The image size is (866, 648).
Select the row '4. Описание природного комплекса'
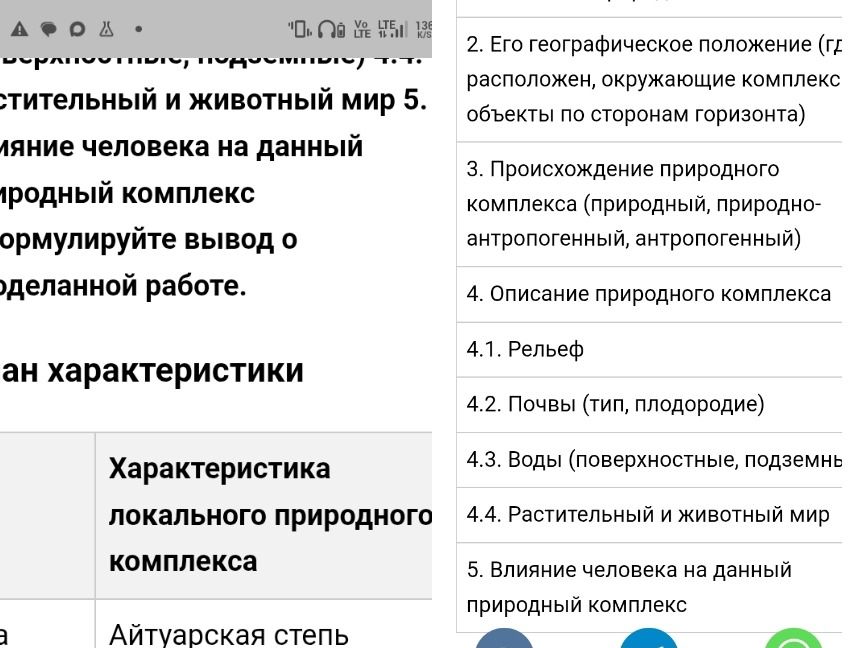pyautogui.click(x=649, y=294)
